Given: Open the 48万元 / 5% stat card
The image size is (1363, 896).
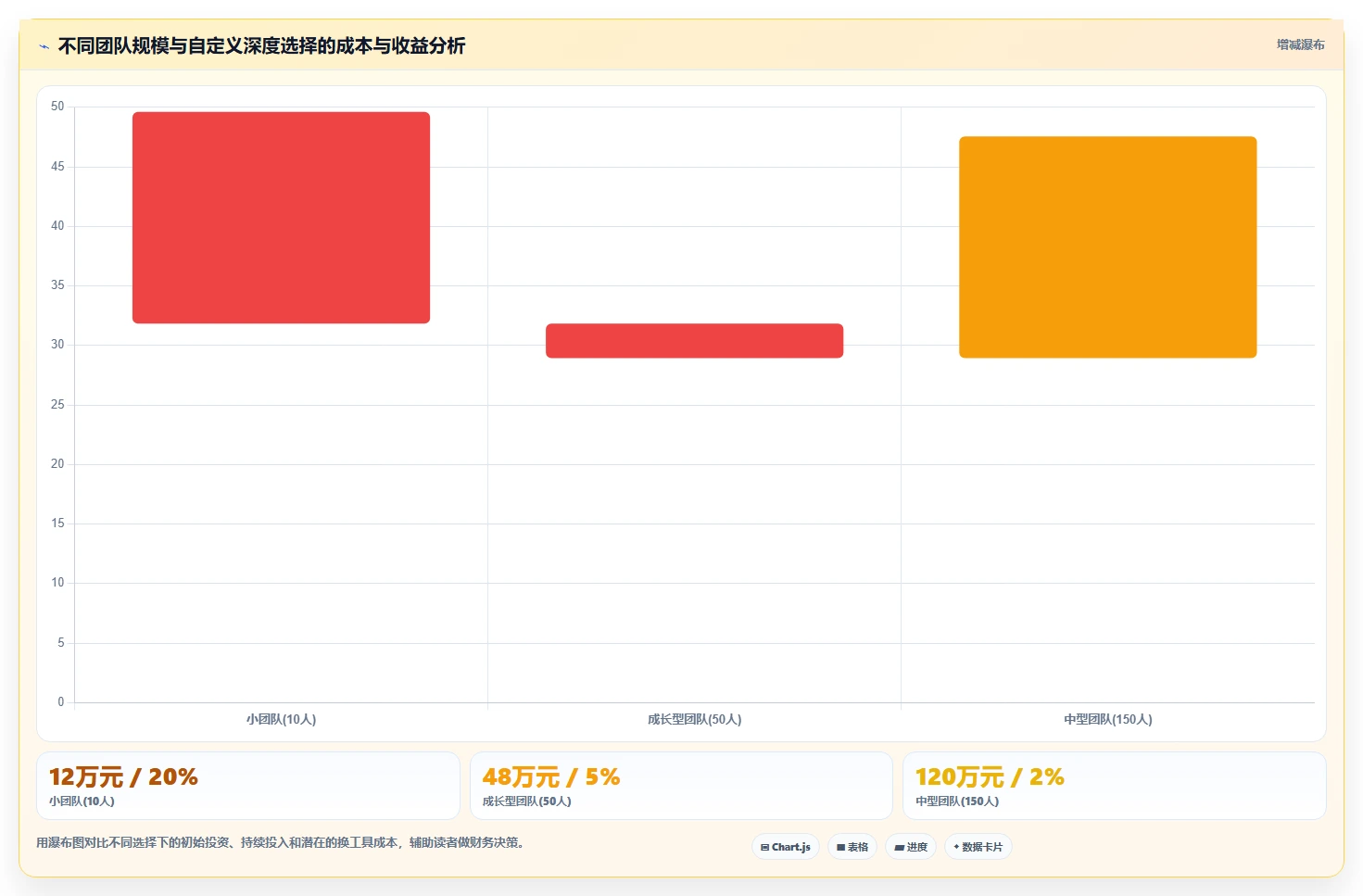Looking at the screenshot, I should click(x=681, y=786).
